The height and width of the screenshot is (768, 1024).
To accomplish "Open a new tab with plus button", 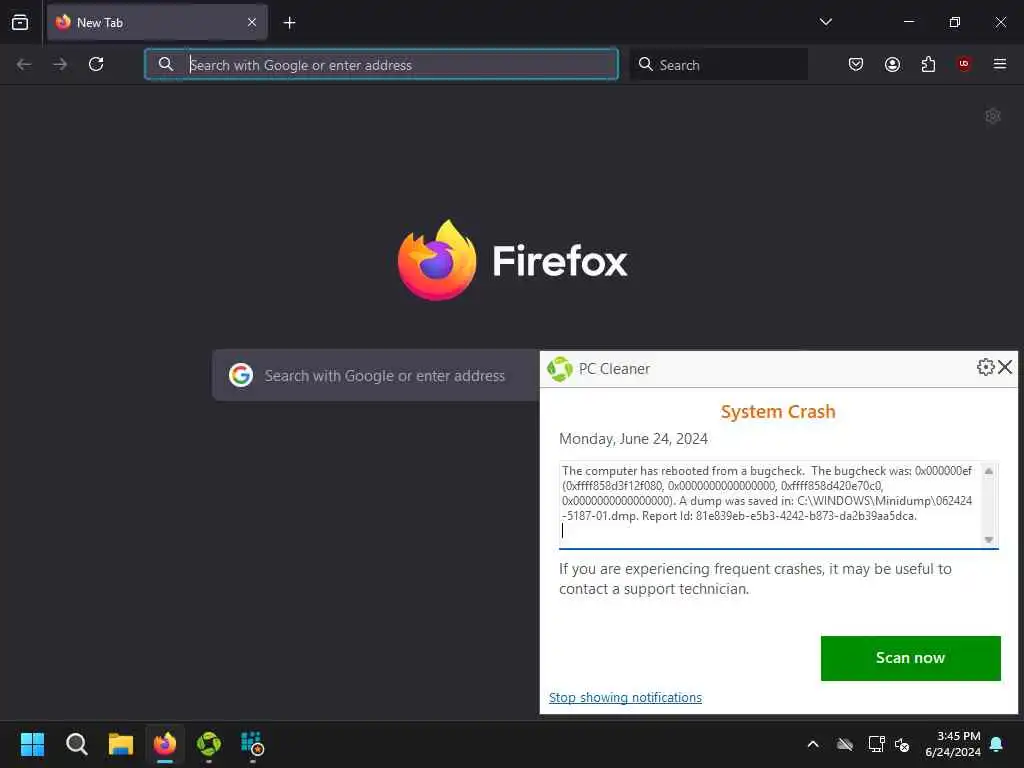I will coord(289,23).
